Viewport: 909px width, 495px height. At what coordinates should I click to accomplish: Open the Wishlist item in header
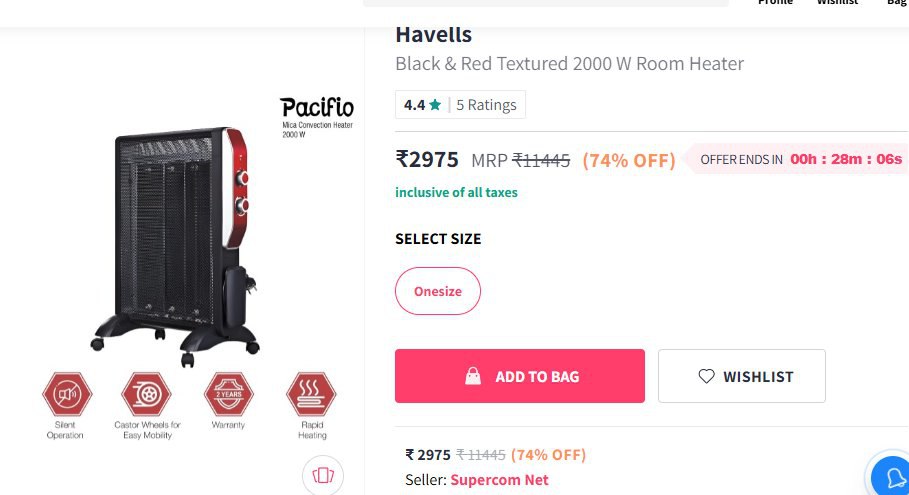pyautogui.click(x=837, y=2)
